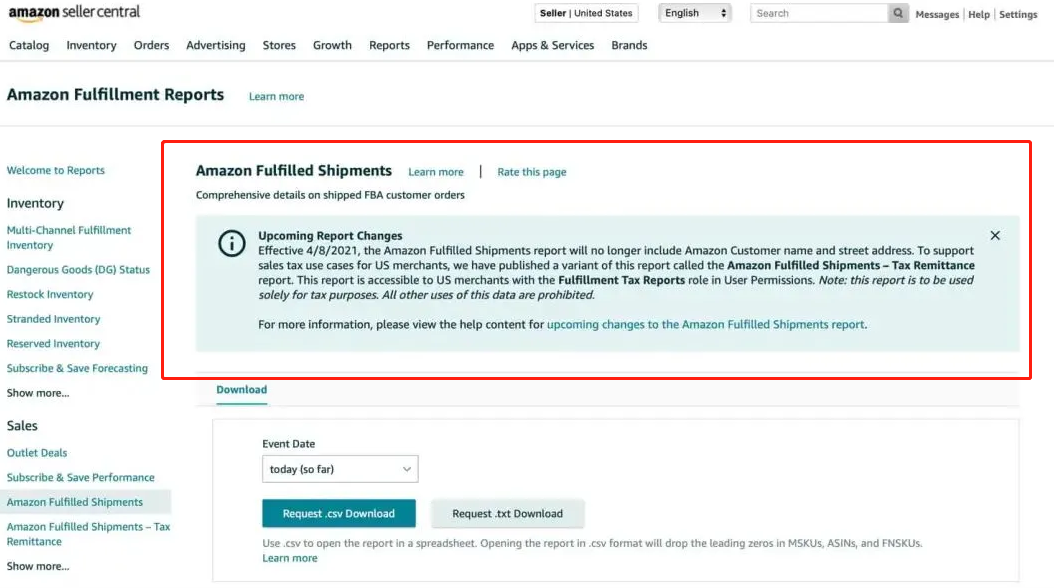This screenshot has height=588, width=1054.
Task: Click Learn more beside Amazon Fulfilled Shipments heading
Action: point(436,172)
